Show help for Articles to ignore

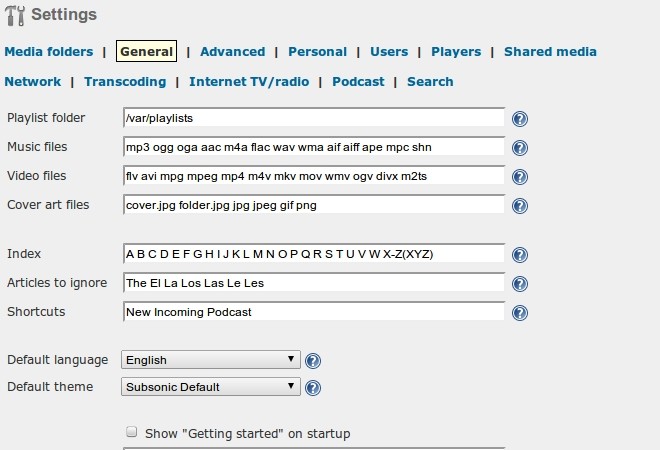coord(520,284)
